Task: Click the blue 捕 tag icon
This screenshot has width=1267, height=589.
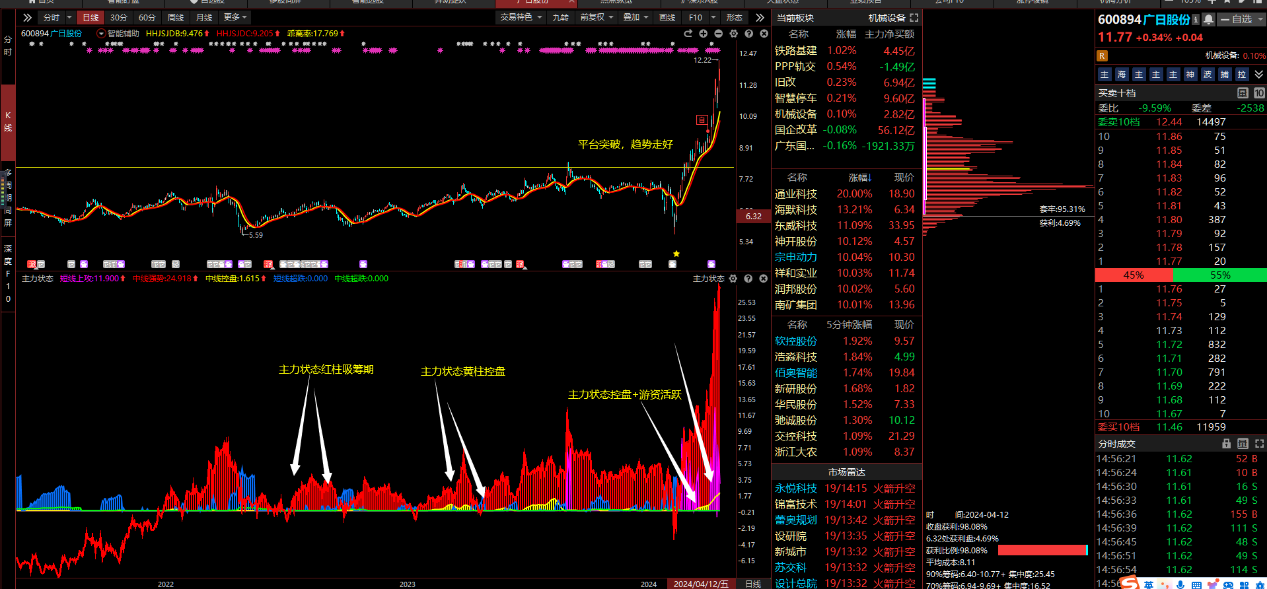Action: click(x=1224, y=74)
